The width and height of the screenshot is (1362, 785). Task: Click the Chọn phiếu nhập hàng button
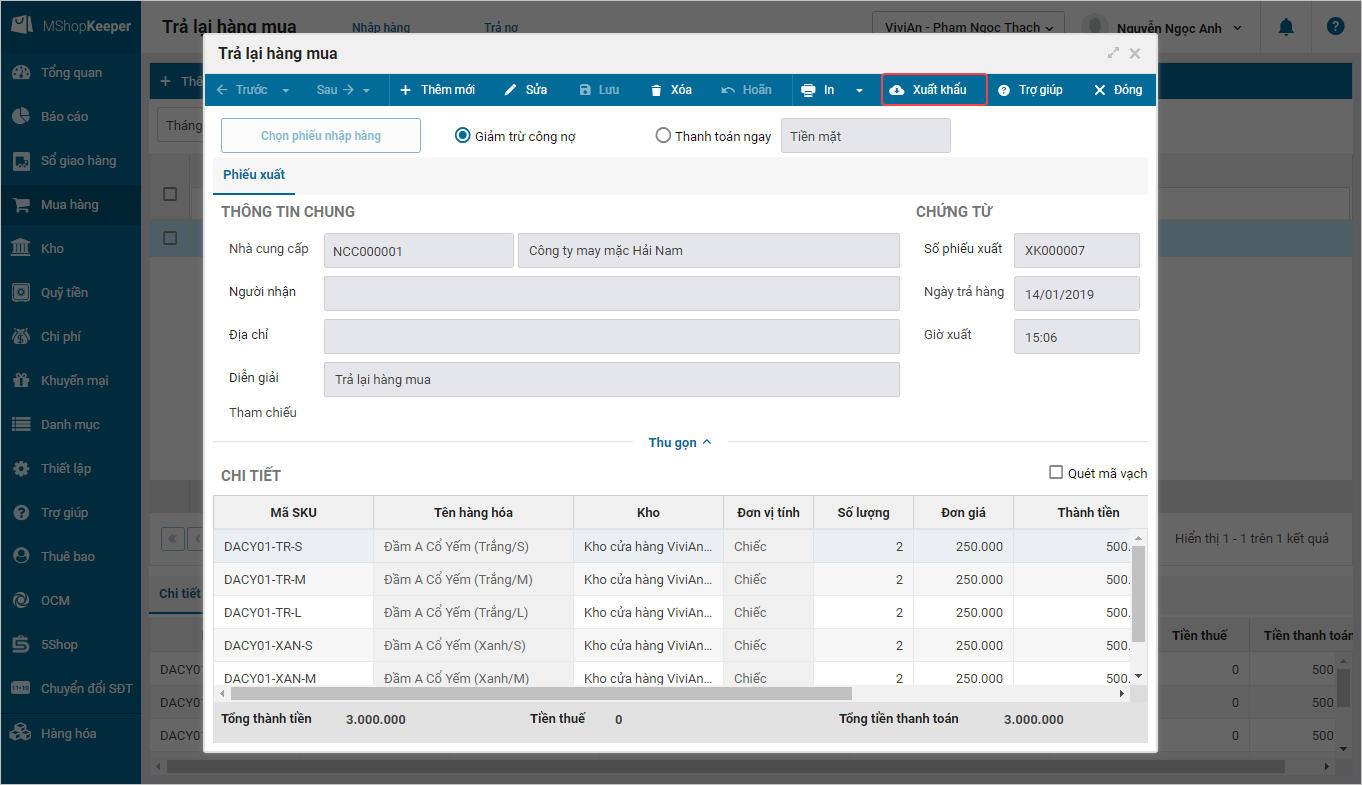320,136
